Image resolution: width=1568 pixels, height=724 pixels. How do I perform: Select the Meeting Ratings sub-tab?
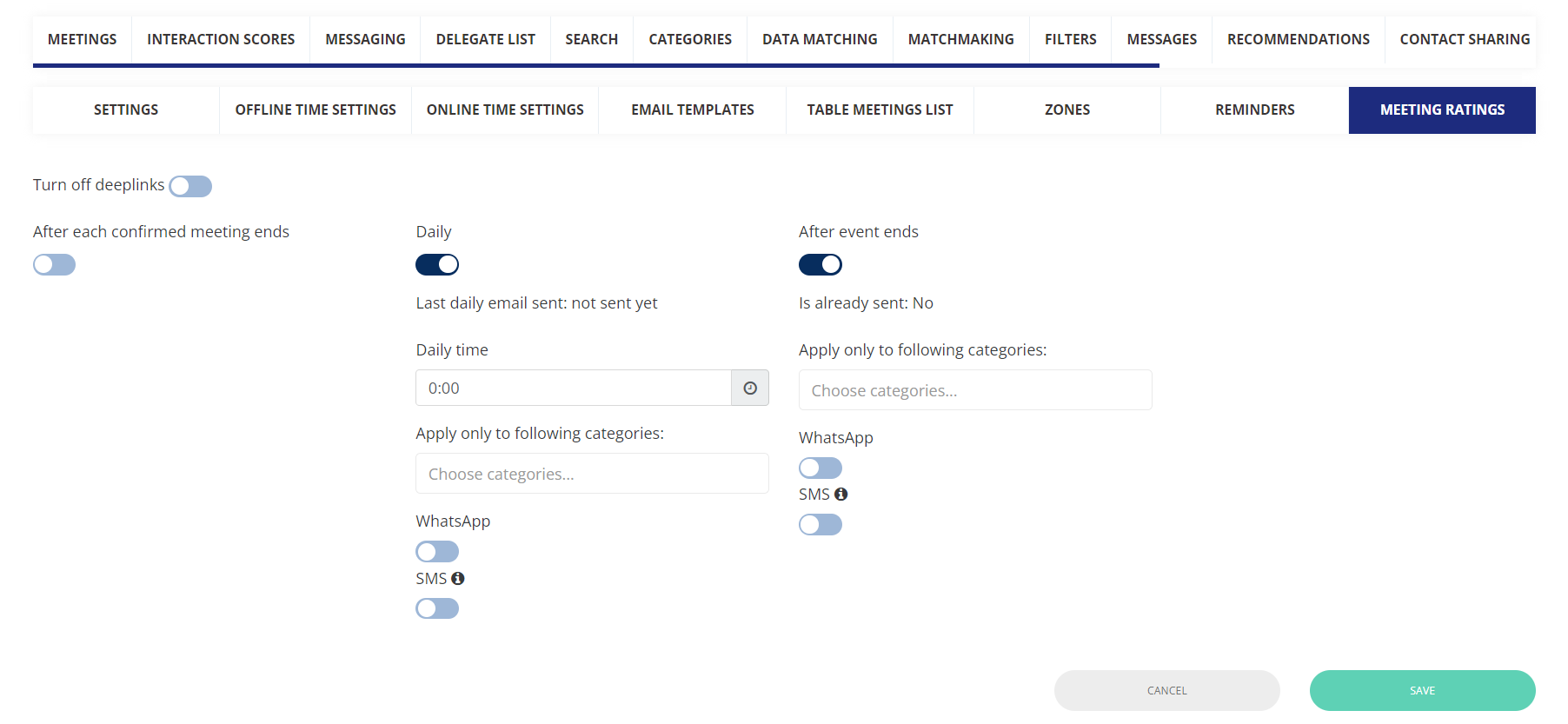[1442, 110]
